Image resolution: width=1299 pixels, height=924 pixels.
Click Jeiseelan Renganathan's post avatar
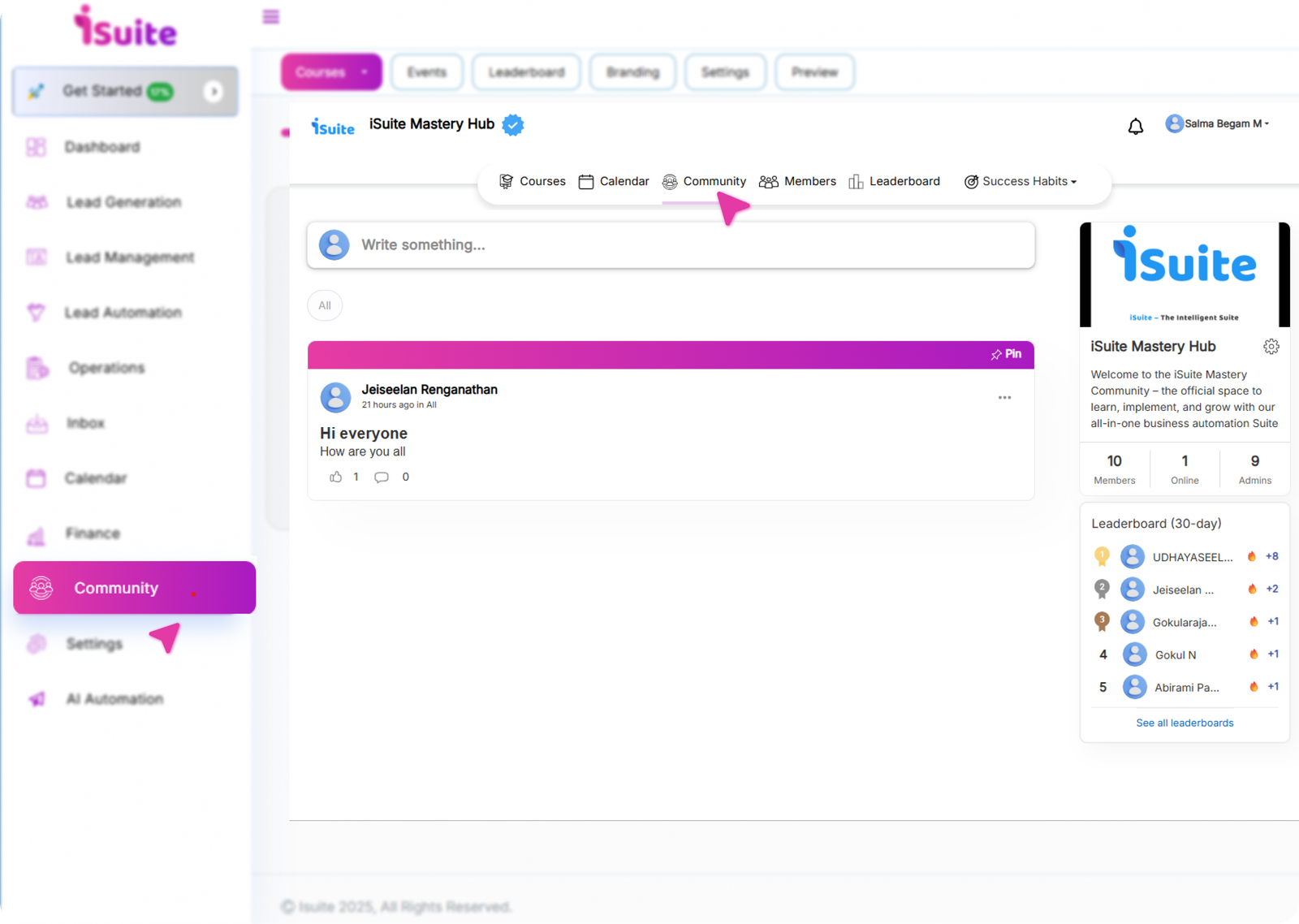[x=335, y=397]
